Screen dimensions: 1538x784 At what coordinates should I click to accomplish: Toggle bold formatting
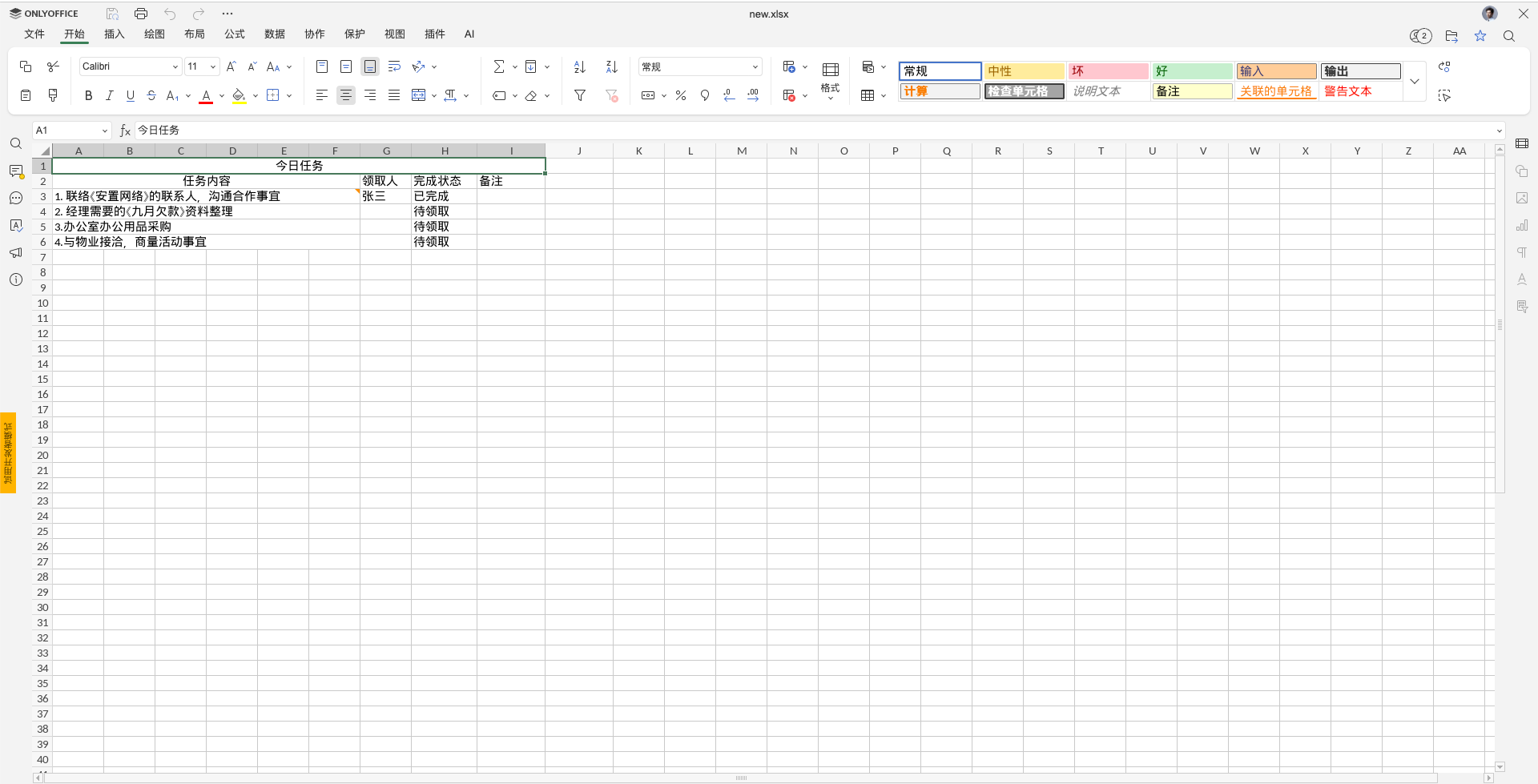point(88,95)
